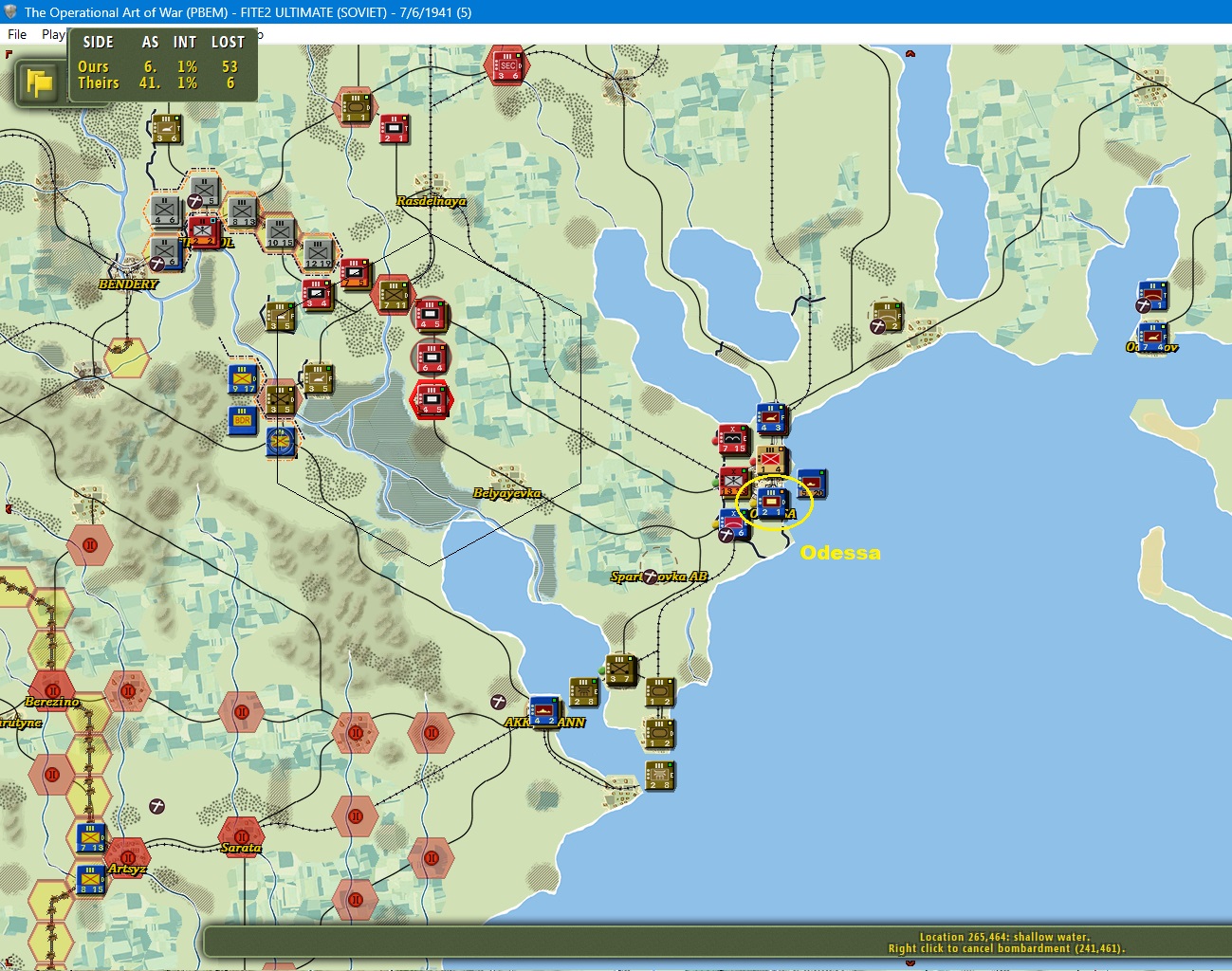The height and width of the screenshot is (971, 1232).
Task: Click the 'Right click to cancel bombardment' message
Action: click(x=1007, y=948)
